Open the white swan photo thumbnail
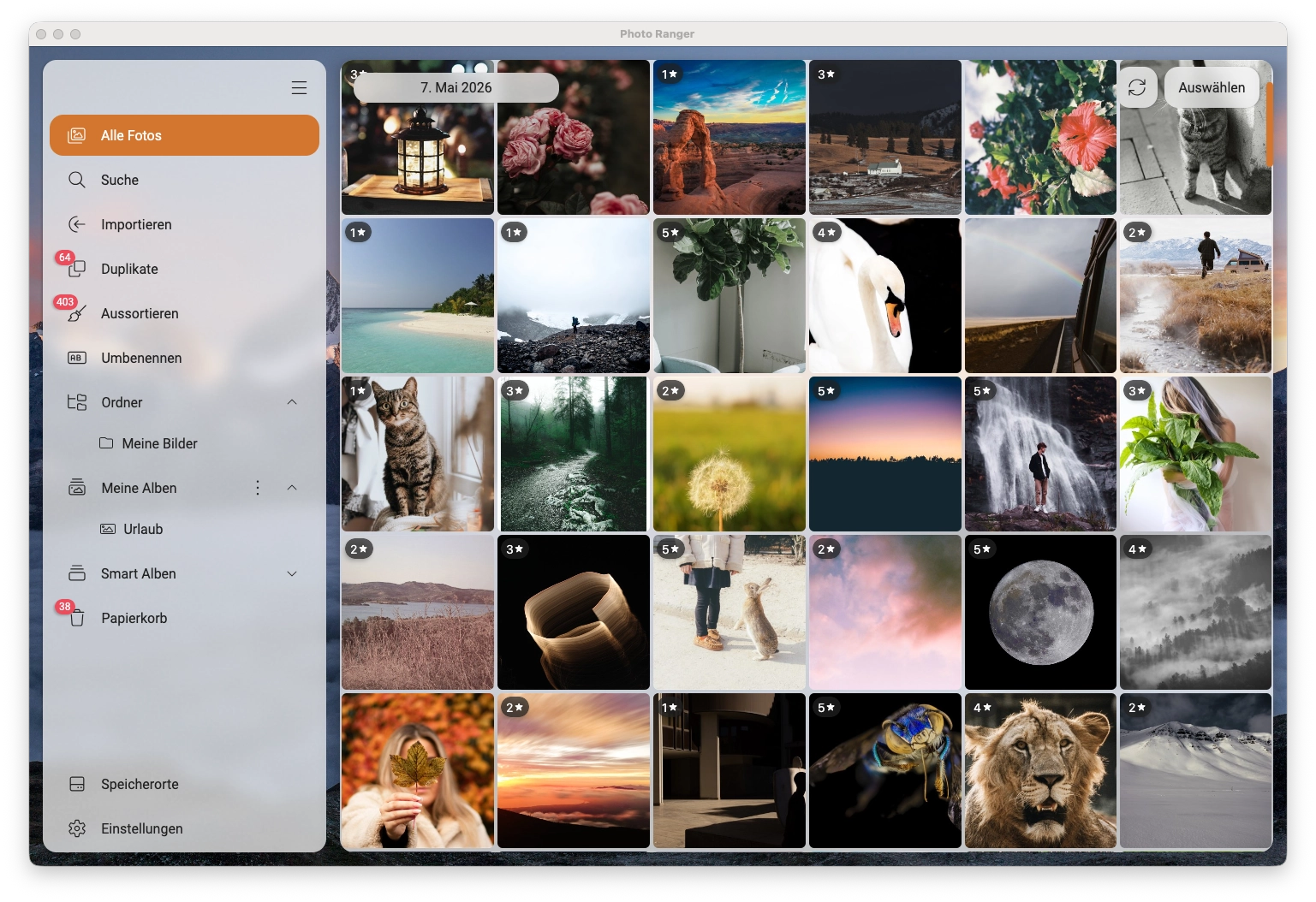1316x902 pixels. point(884,295)
